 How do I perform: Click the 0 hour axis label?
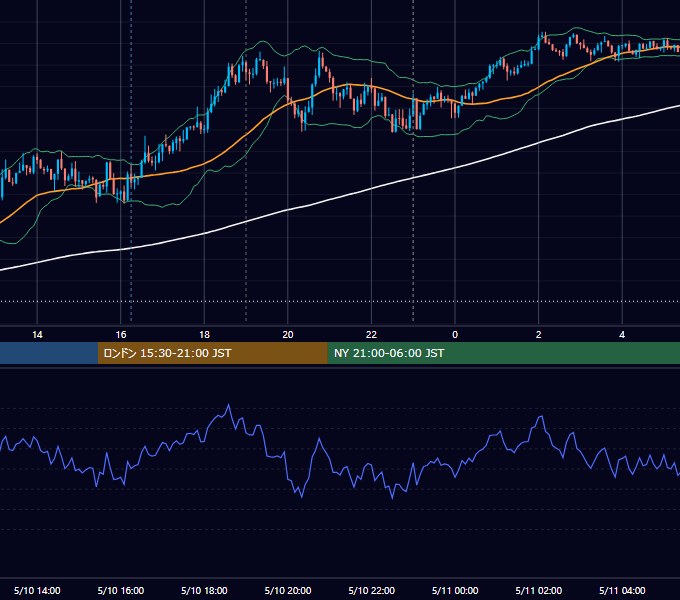[x=455, y=335]
